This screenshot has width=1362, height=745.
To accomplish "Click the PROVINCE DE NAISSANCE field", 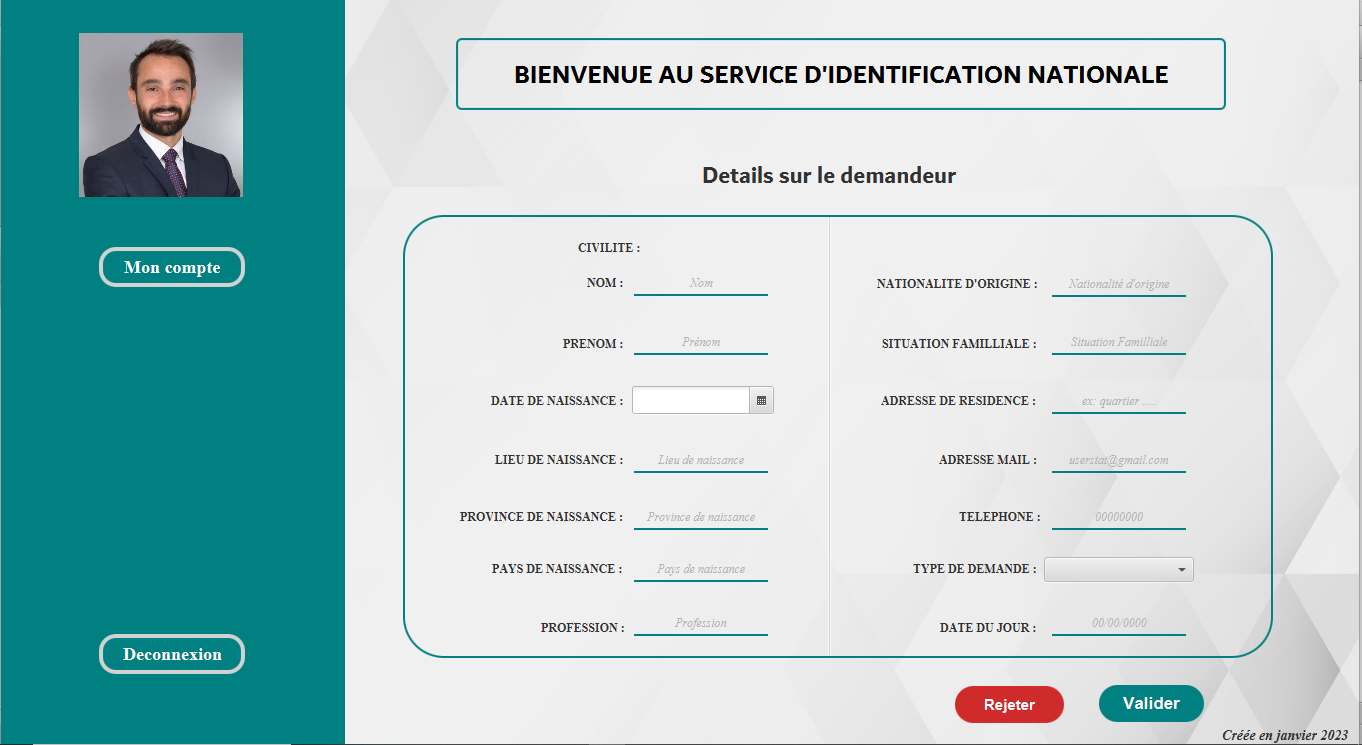I will click(x=701, y=516).
